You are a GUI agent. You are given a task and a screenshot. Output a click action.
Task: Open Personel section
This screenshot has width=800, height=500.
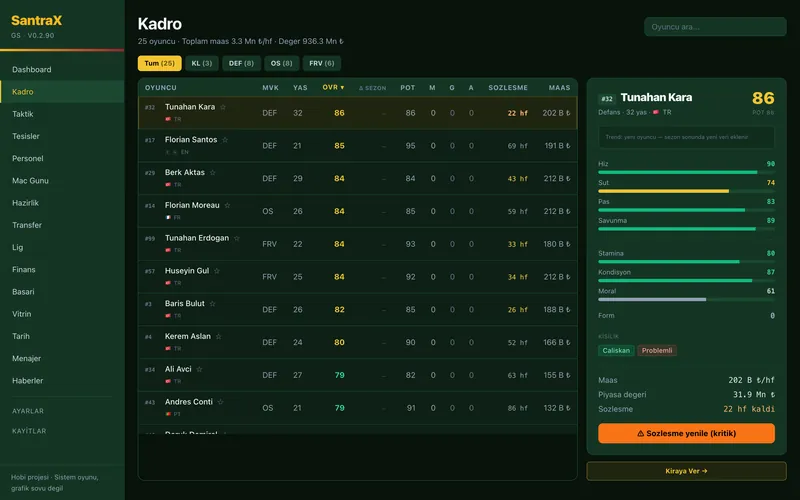62,158
